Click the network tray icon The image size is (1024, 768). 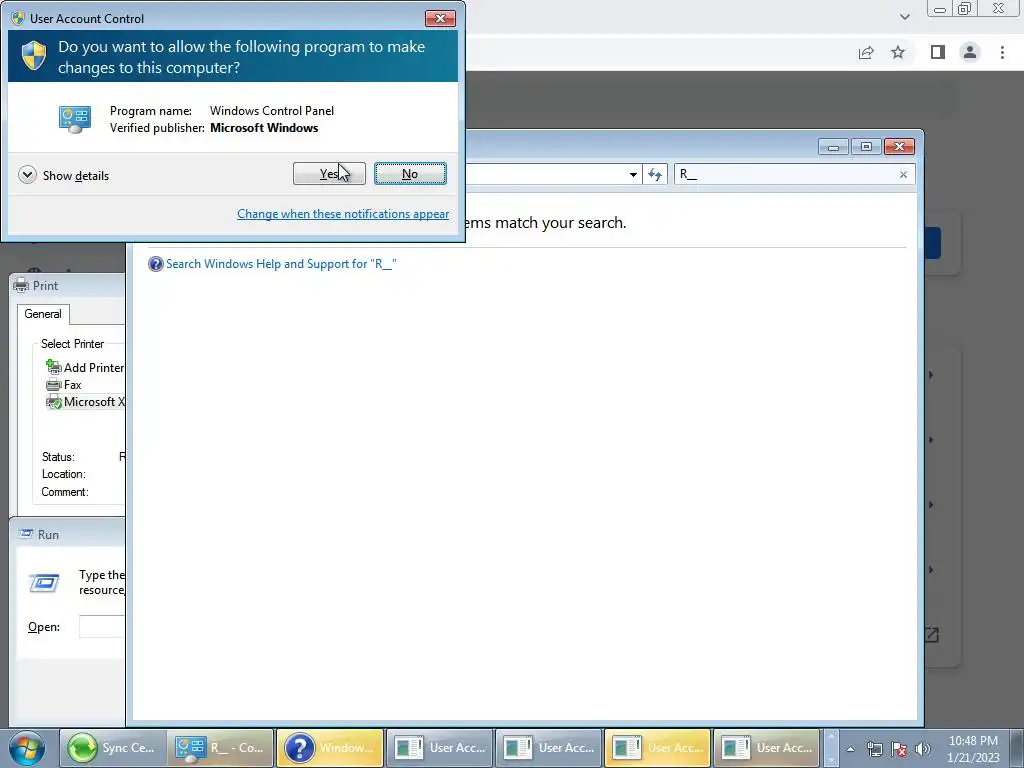(x=874, y=749)
